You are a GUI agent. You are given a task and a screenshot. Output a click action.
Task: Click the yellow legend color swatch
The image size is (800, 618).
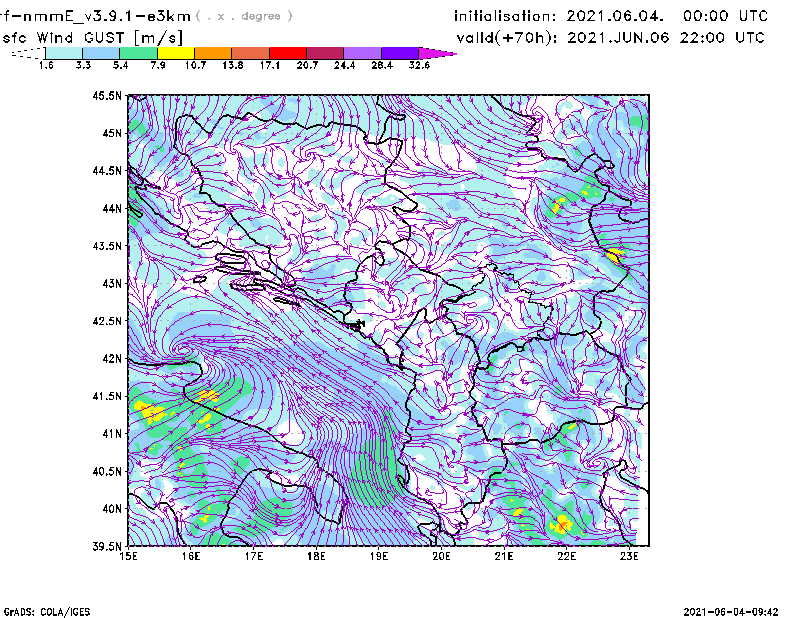175,52
